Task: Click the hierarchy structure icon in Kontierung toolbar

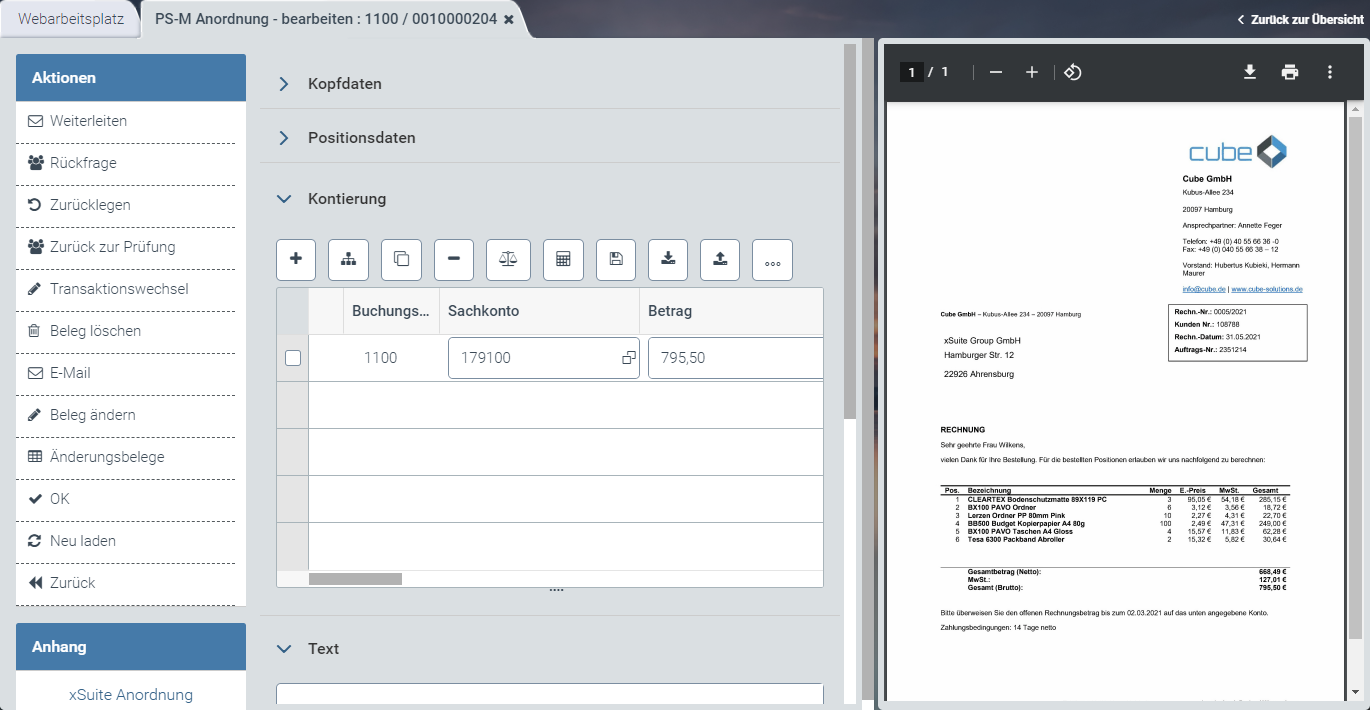Action: (x=348, y=259)
